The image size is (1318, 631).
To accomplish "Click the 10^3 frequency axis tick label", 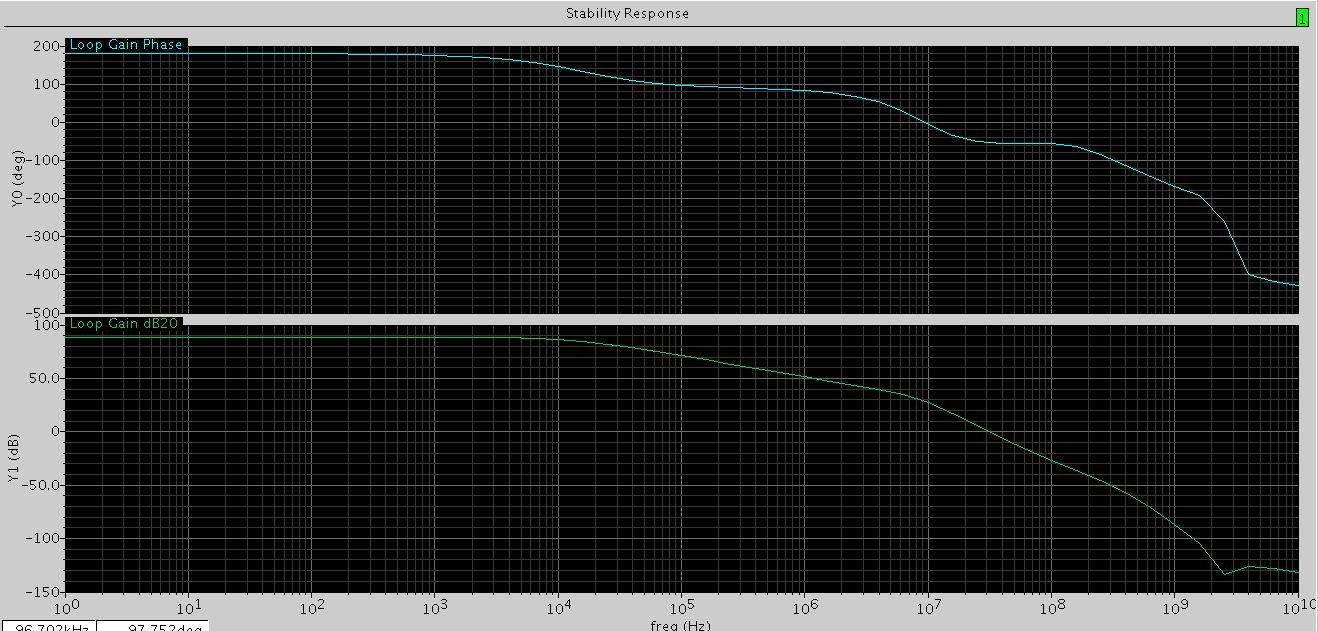I will (x=434, y=606).
